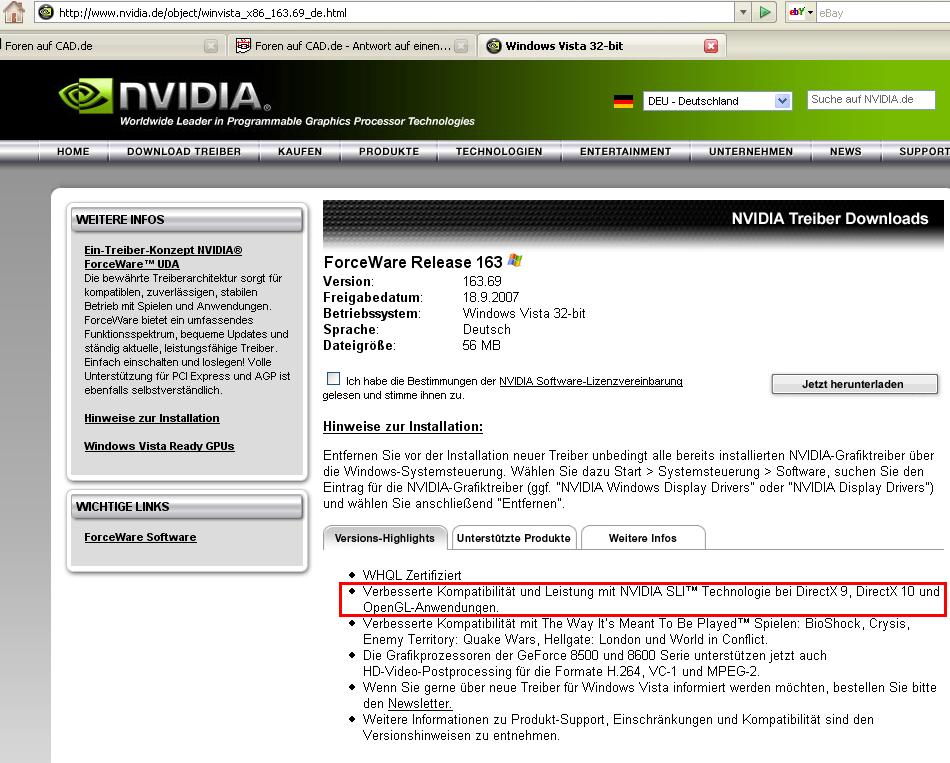Screen dimensions: 950x763
Task: Click the 'WICHTIGE LINKS' panel header
Action: 187,507
